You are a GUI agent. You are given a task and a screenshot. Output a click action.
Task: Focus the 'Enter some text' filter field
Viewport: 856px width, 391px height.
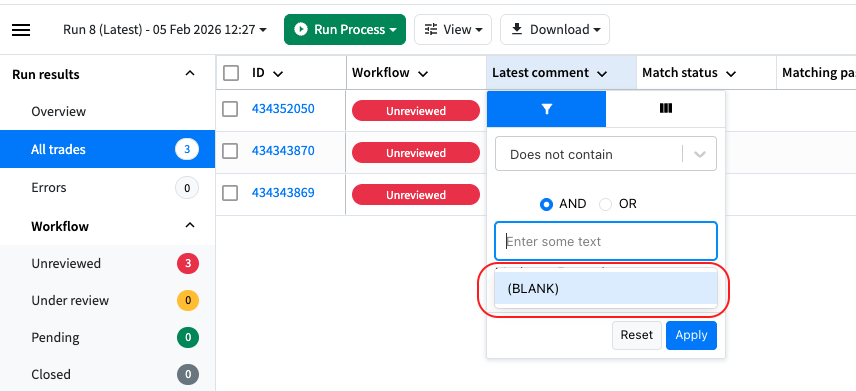coord(605,241)
